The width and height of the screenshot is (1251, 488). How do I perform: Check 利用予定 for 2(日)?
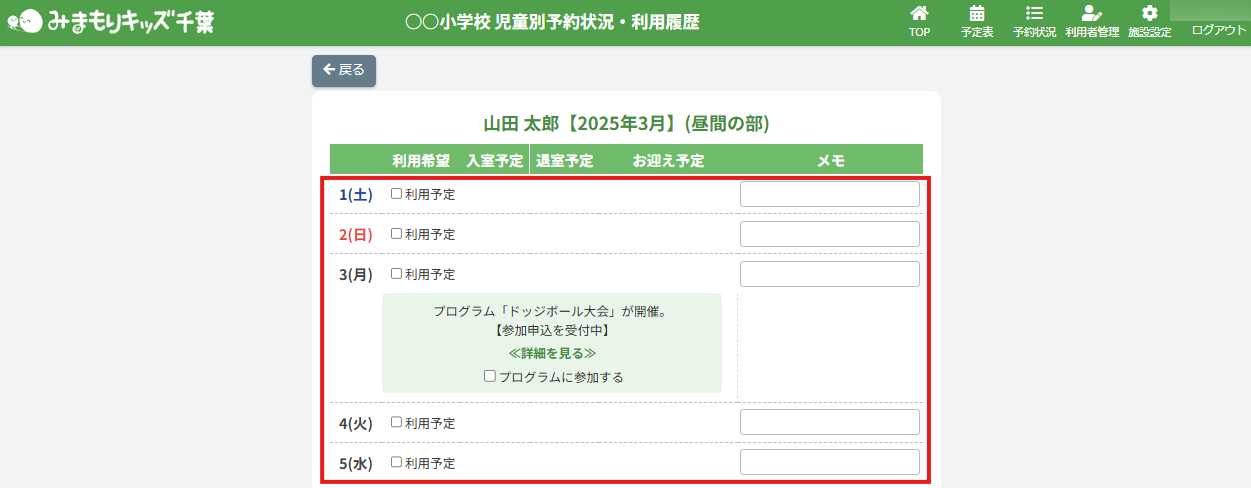coord(397,234)
